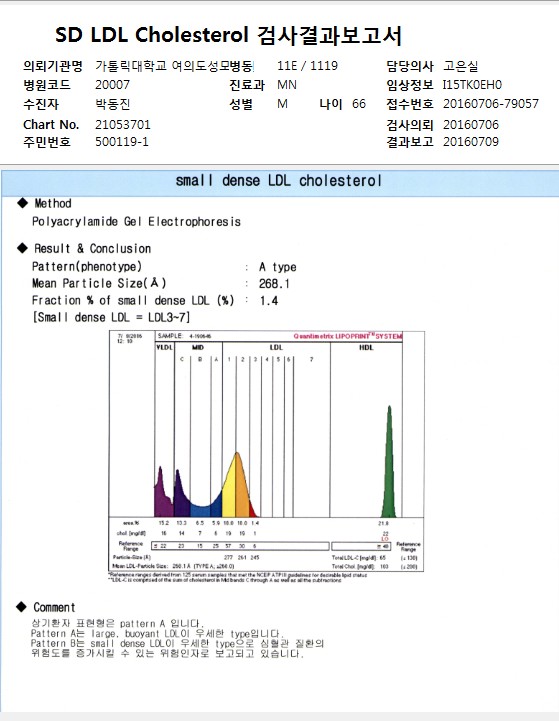Click the Mean Particle Size value 268.1
The image size is (559, 721).
tap(274, 284)
